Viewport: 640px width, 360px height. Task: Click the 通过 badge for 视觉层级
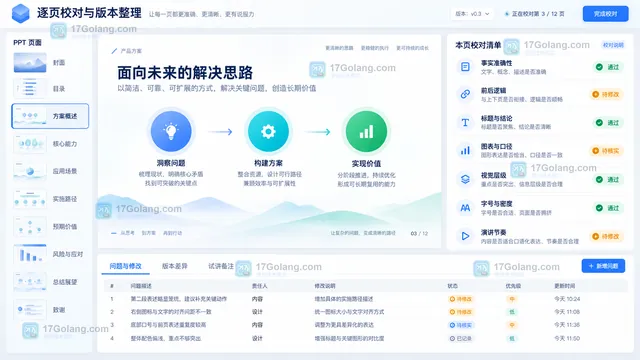pyautogui.click(x=608, y=179)
